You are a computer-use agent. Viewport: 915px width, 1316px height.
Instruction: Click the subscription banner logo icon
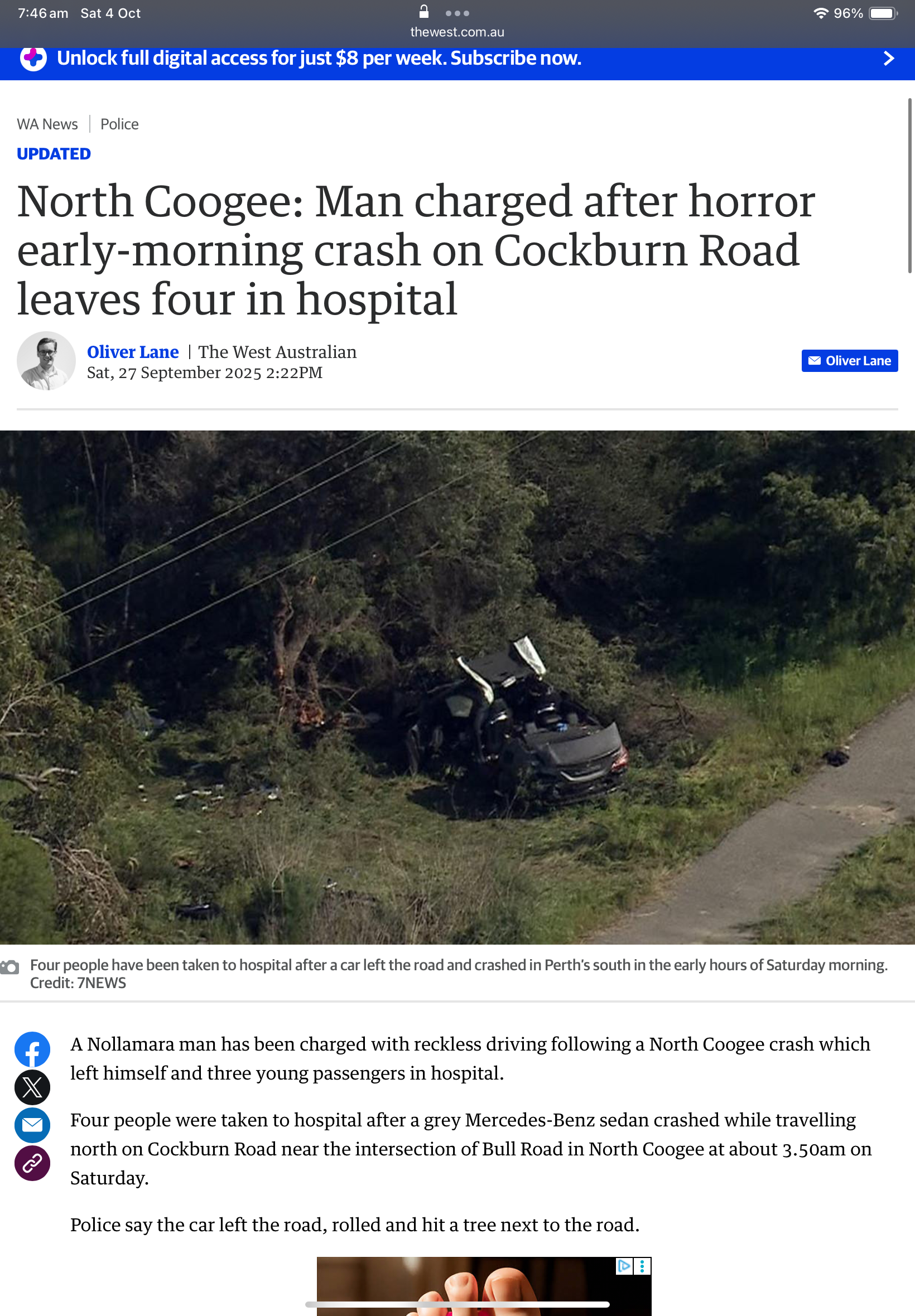click(33, 59)
